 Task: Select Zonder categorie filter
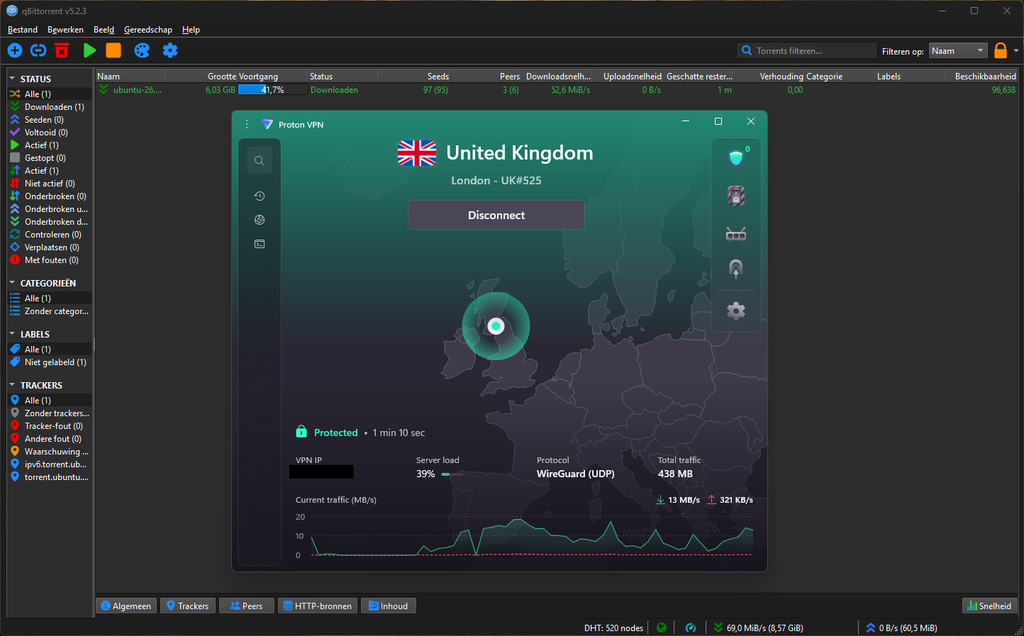point(50,311)
